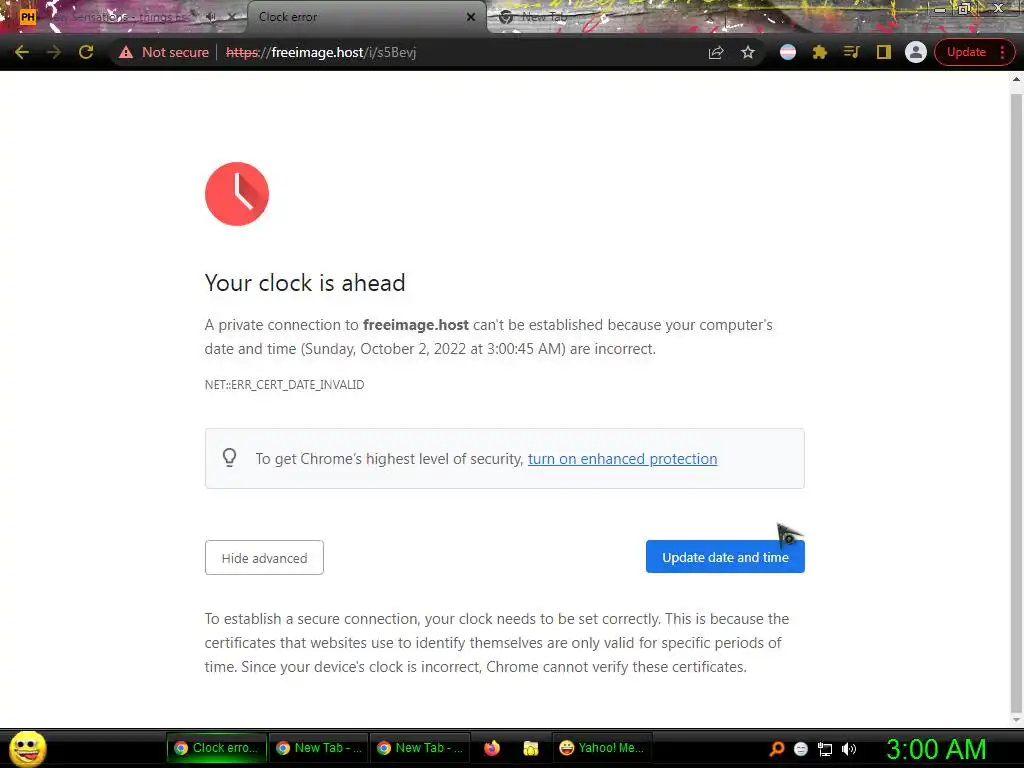Open Yahoo! Messenger taskbar window

[x=602, y=748]
